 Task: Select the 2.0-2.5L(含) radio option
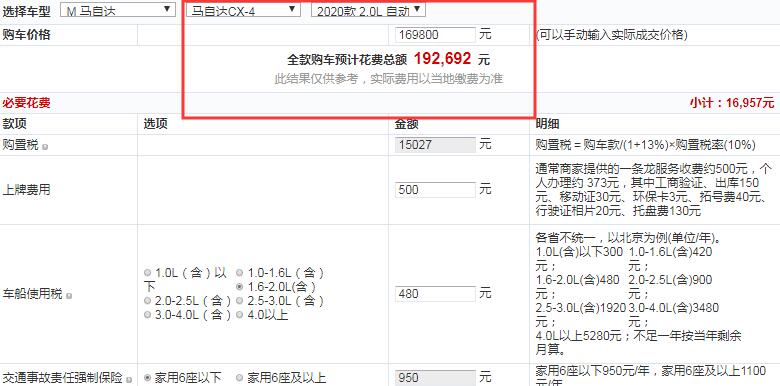coord(147,301)
